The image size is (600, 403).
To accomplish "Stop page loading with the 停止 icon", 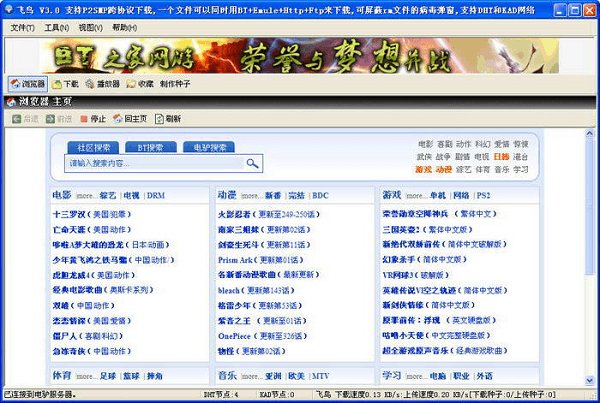I will 84,119.
